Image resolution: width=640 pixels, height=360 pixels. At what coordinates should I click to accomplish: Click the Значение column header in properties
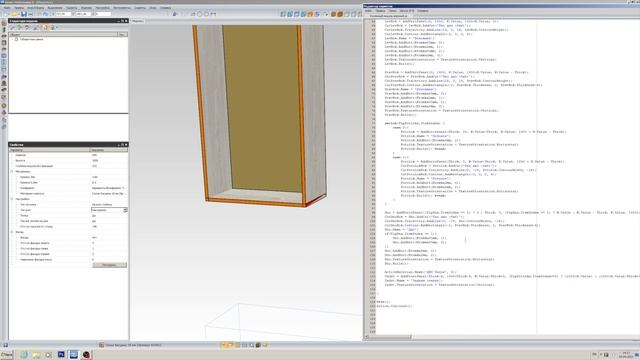coord(109,150)
